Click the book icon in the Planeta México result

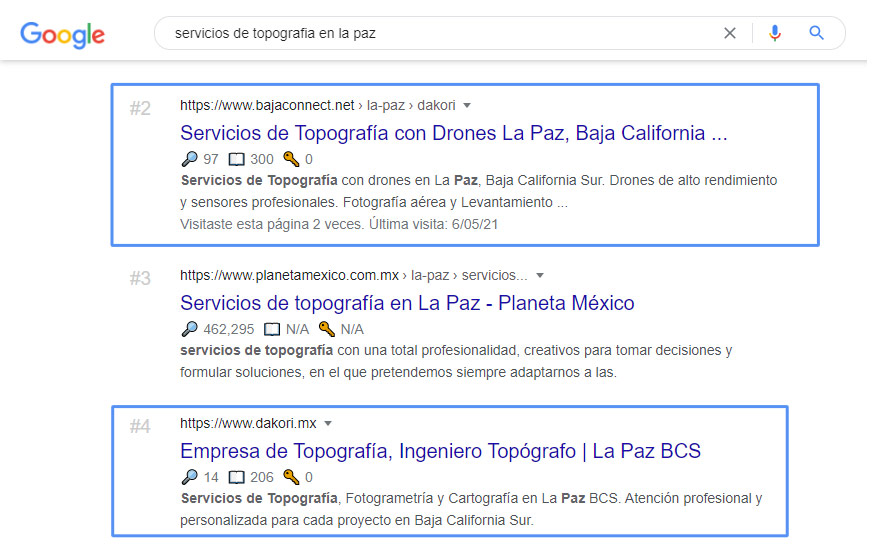272,330
